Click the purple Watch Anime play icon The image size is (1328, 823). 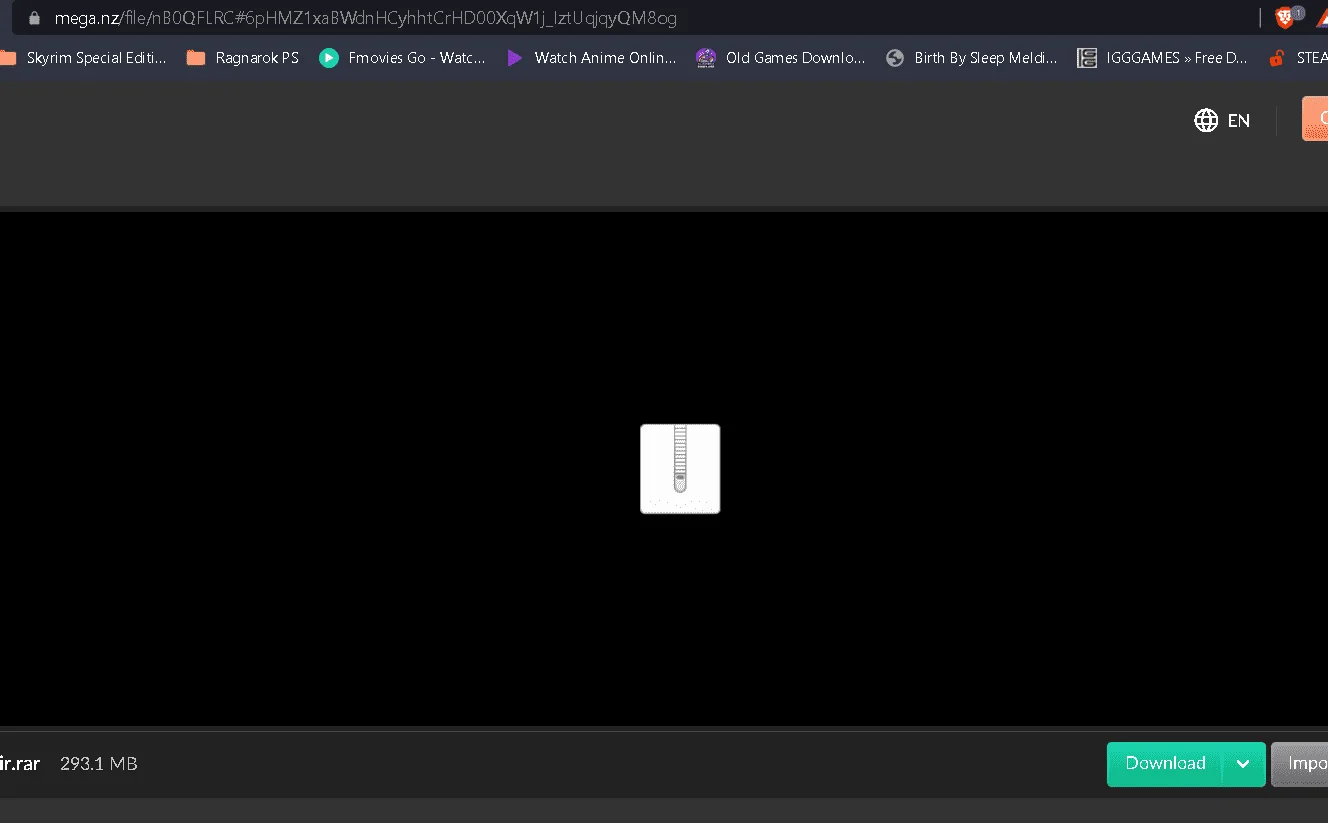pos(515,58)
